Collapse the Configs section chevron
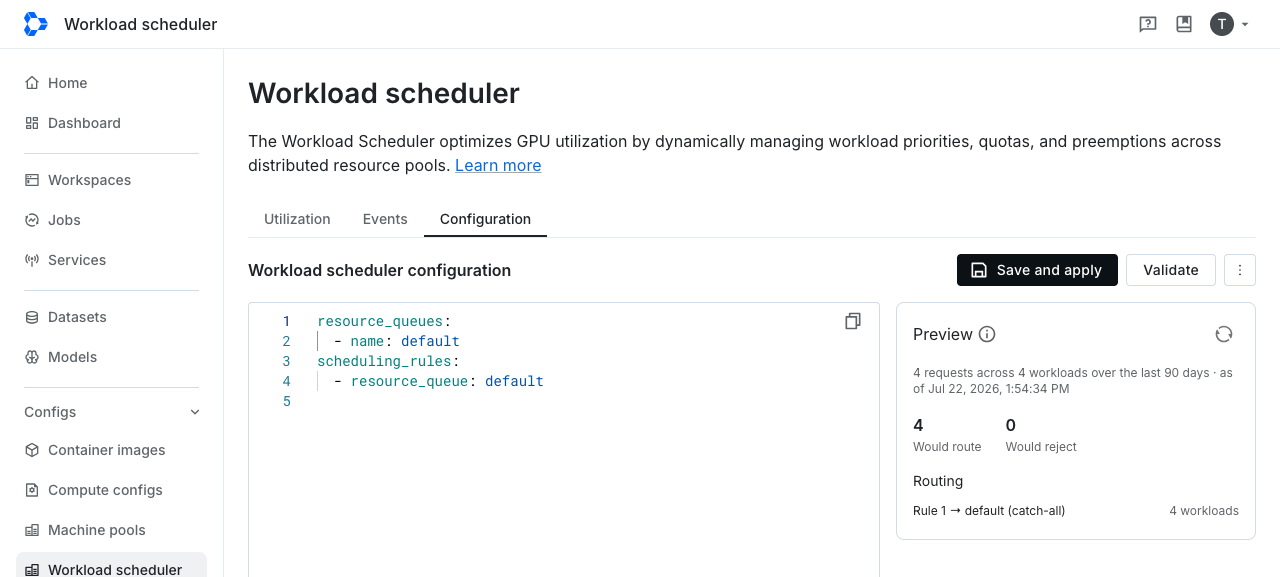Screen dimensions: 1280x577 pyautogui.click(x=195, y=412)
